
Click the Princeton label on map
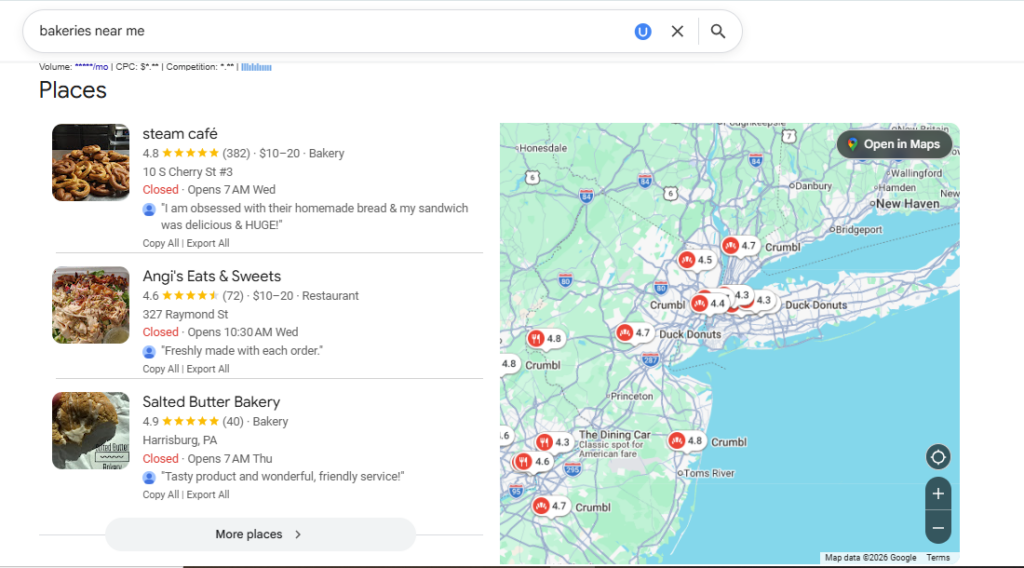[632, 396]
